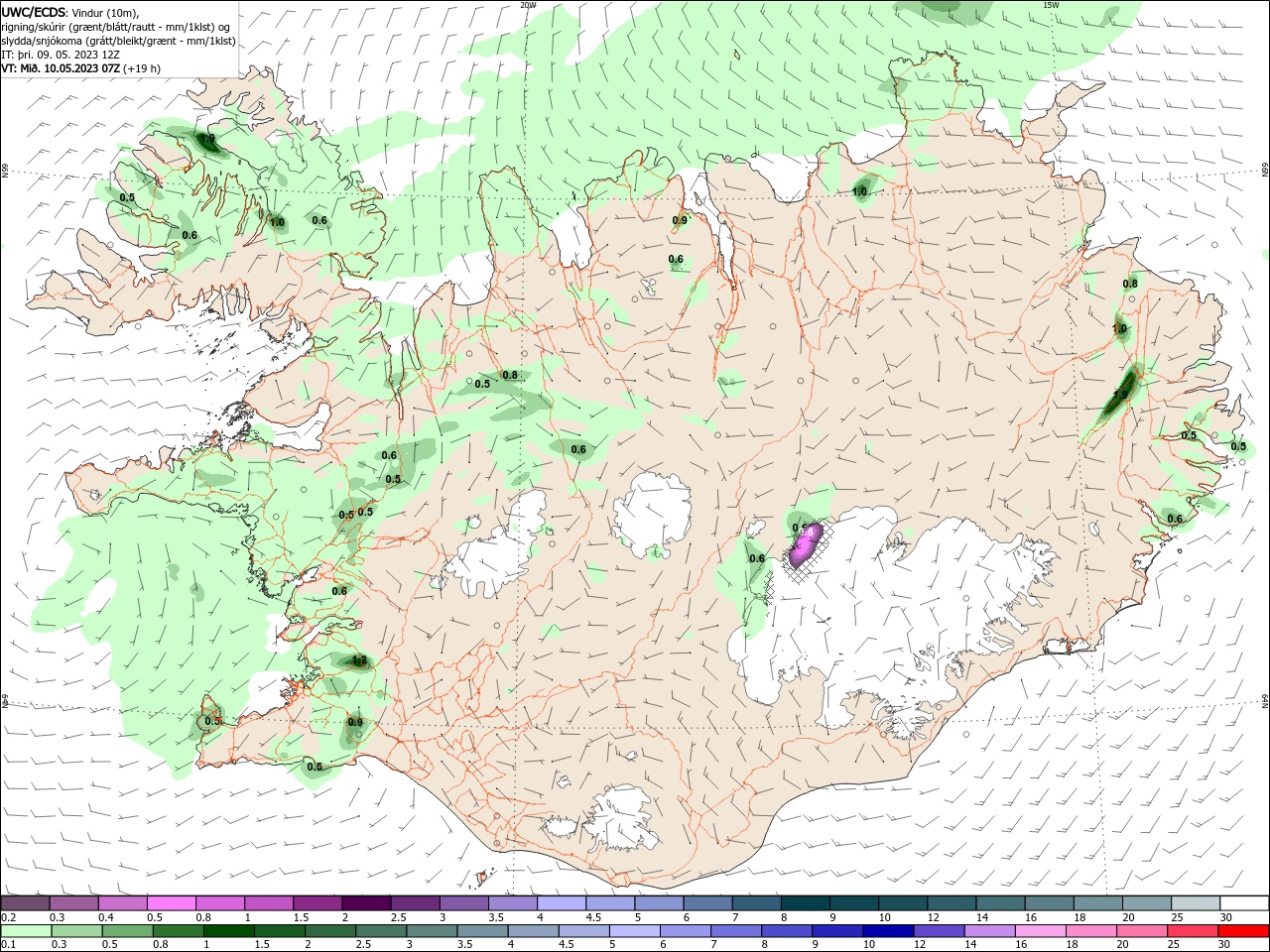1270x952 pixels.
Task: Click the "VT: Mið. 10.05.2023 07Z (+19 h)" line
Action: 80,68
